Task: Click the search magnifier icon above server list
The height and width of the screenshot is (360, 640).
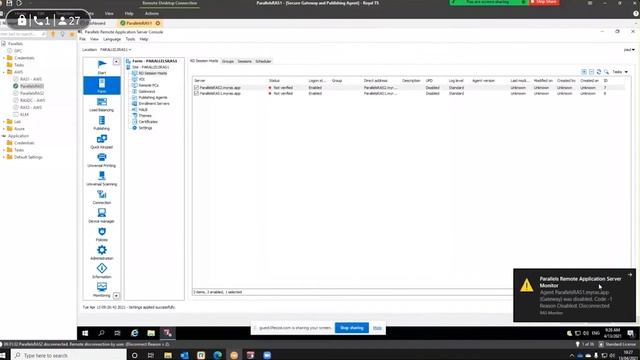Action: [x=607, y=72]
